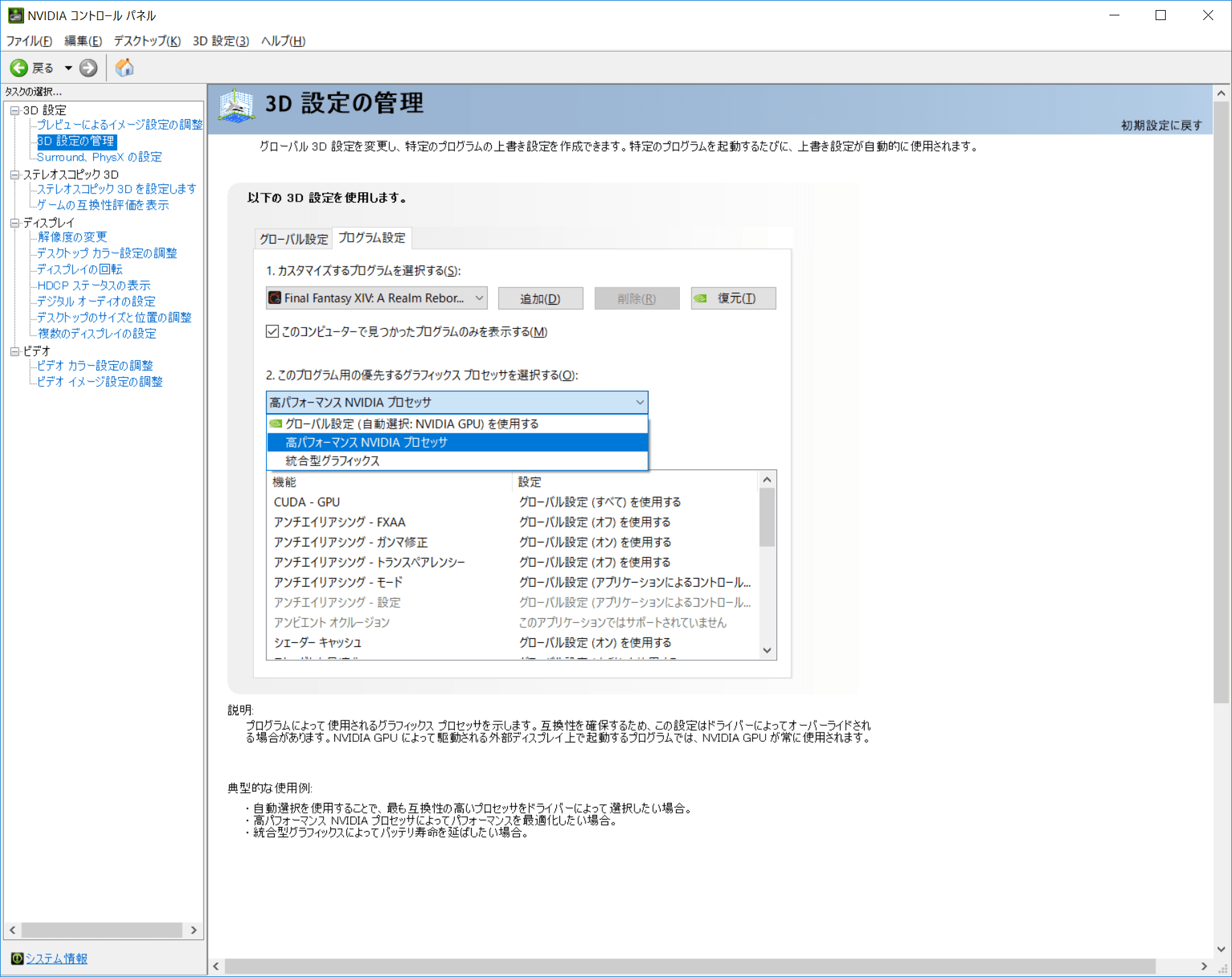Click main panel horizontal scroll right arrow

(x=1204, y=966)
